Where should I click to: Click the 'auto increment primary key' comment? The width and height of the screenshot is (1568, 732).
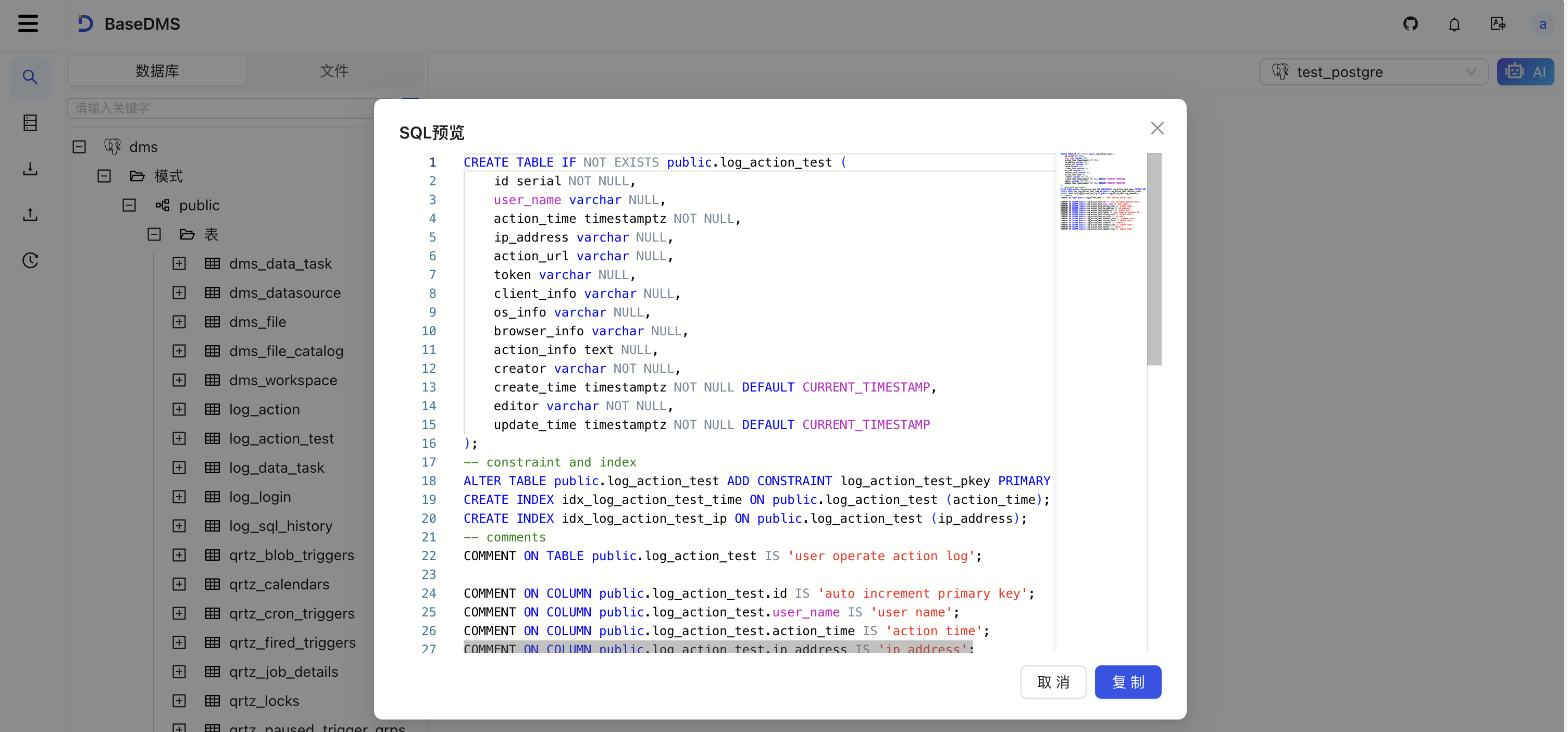coord(922,594)
